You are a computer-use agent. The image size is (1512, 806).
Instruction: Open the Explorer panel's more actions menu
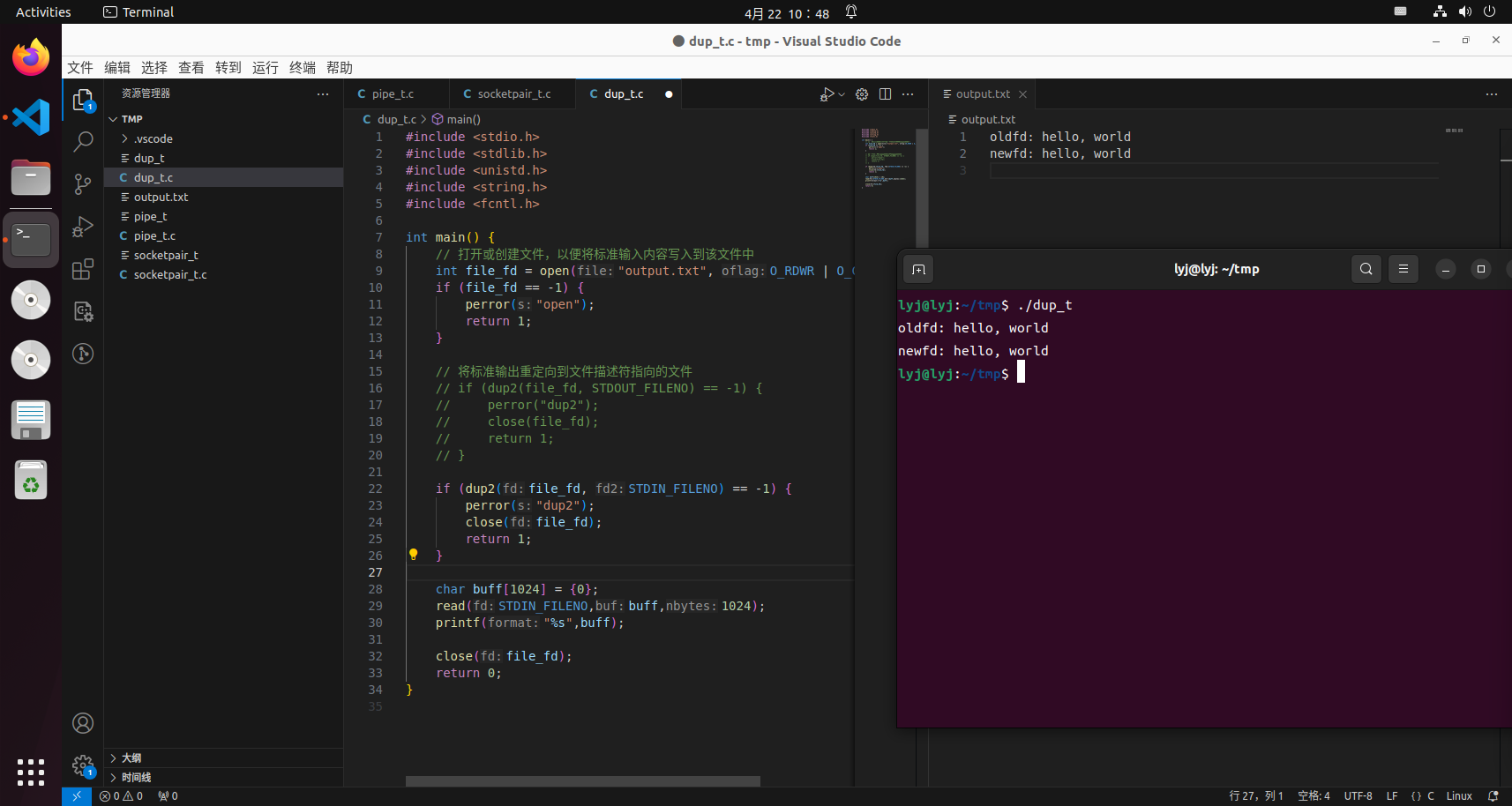pos(323,93)
